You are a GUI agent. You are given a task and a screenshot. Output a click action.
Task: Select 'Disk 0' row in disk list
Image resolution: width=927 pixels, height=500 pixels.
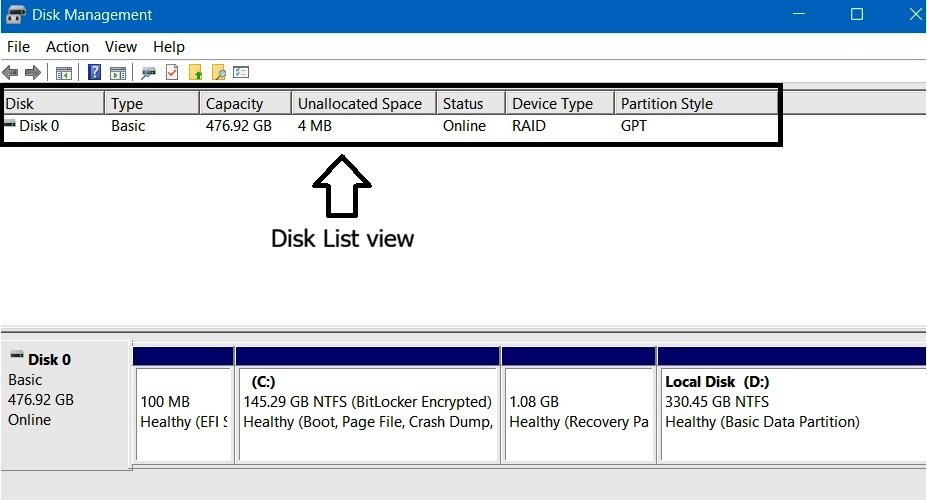tap(391, 126)
